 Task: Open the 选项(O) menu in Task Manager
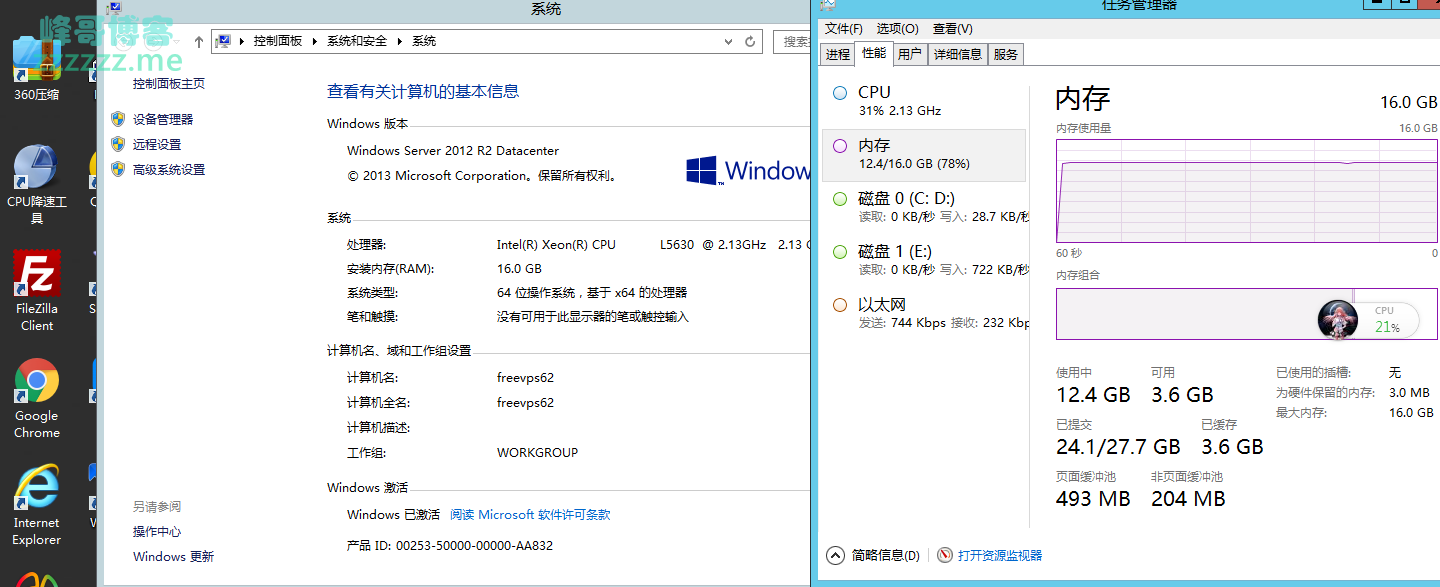tap(897, 29)
